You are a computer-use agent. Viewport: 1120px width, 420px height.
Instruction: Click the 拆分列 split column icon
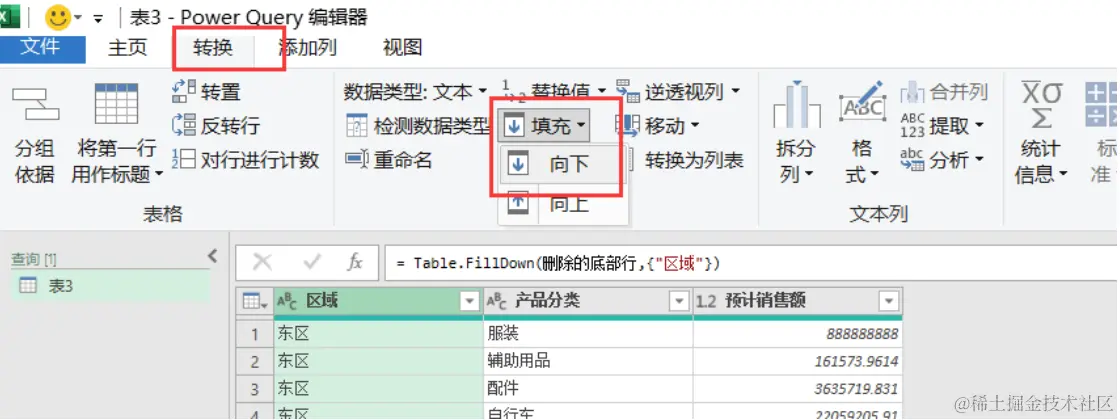[796, 106]
